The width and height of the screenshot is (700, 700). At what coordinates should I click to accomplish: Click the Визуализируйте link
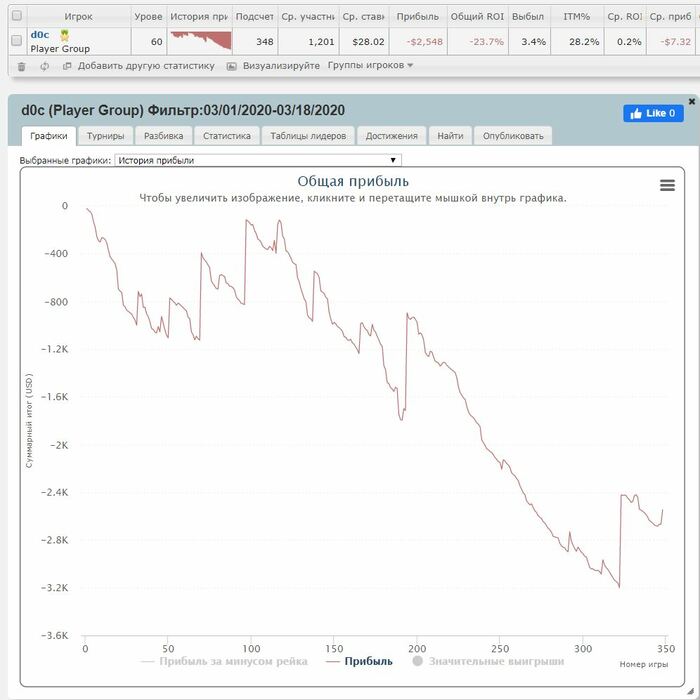click(x=281, y=66)
